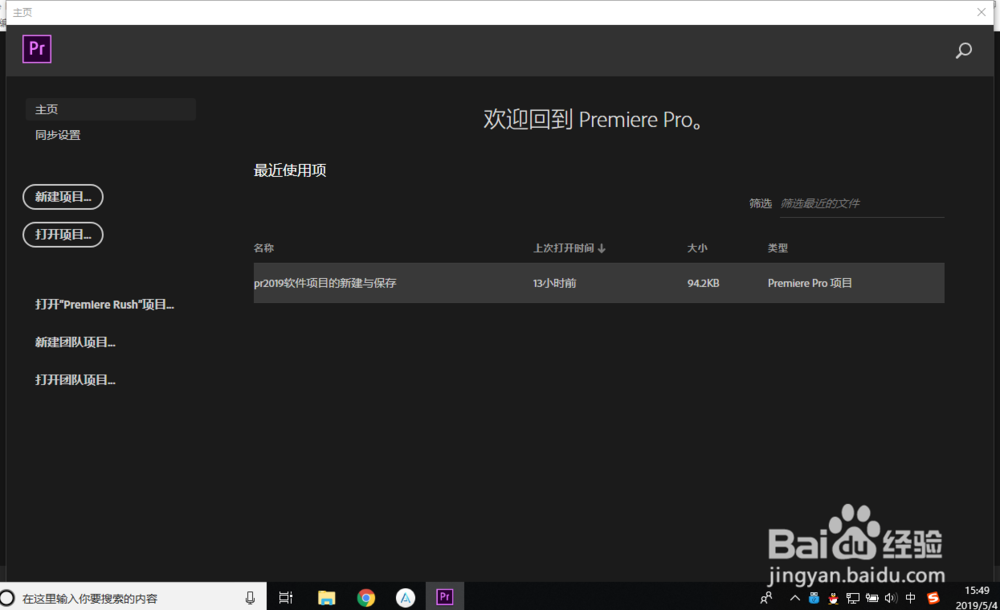
Task: Sort by 上次打开时间 column header
Action: tap(569, 248)
